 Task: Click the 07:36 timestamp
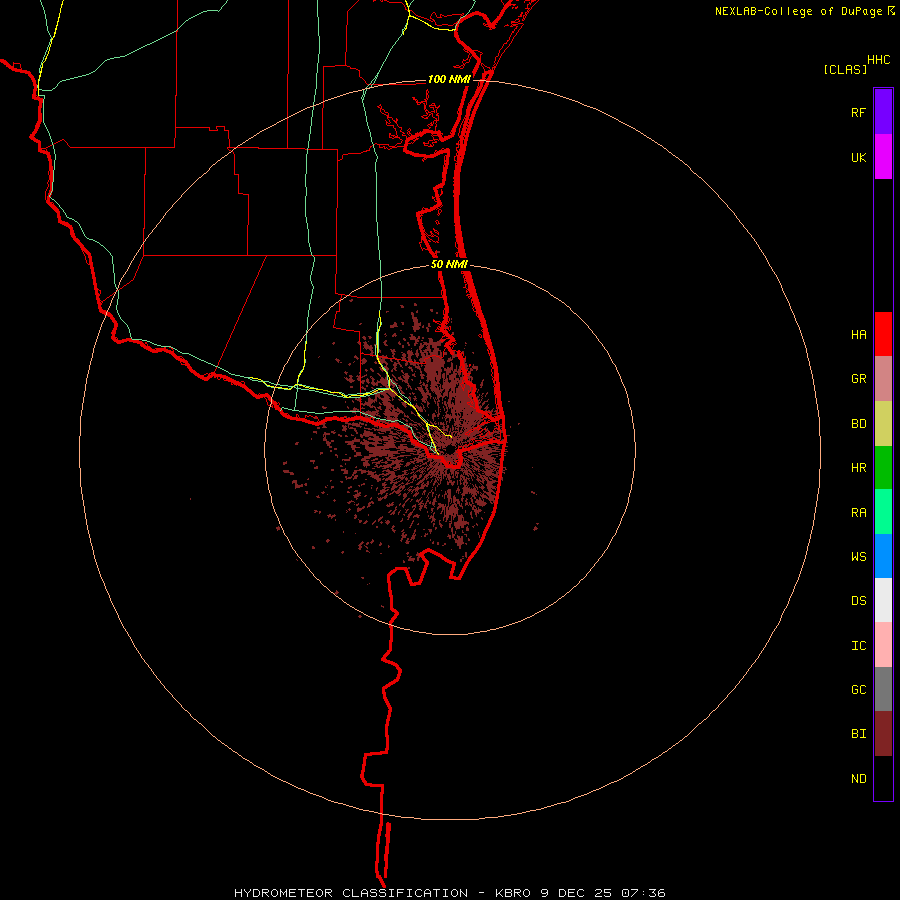644,893
